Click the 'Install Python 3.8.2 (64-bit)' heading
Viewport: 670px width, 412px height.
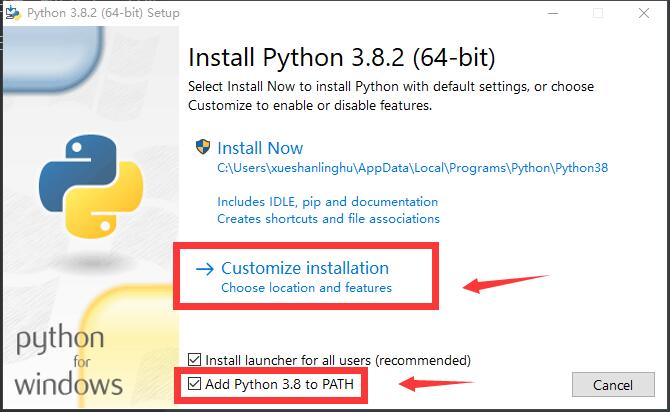pos(342,57)
